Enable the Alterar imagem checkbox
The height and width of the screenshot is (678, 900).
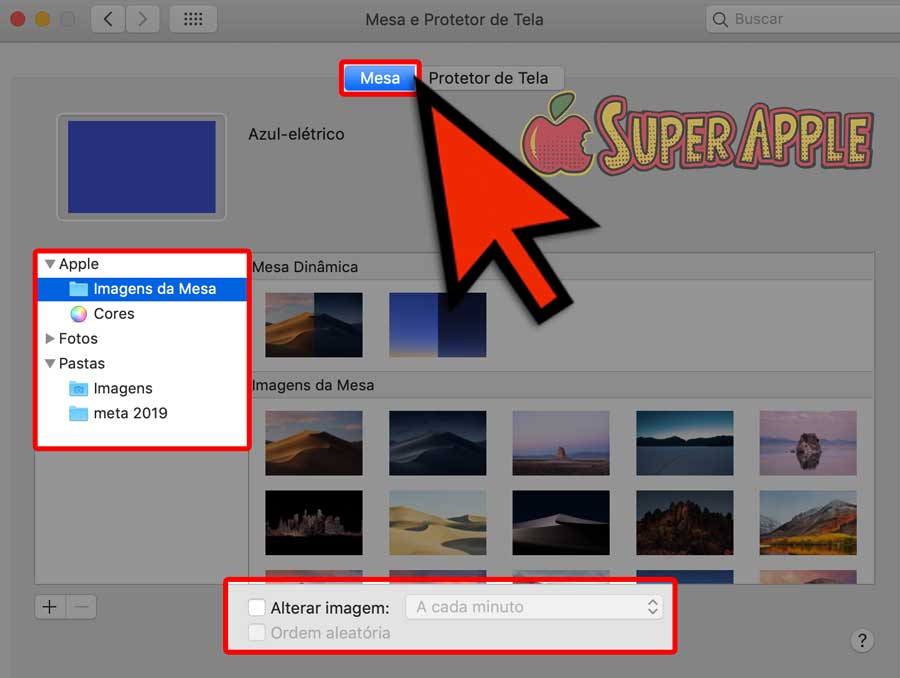[x=257, y=607]
